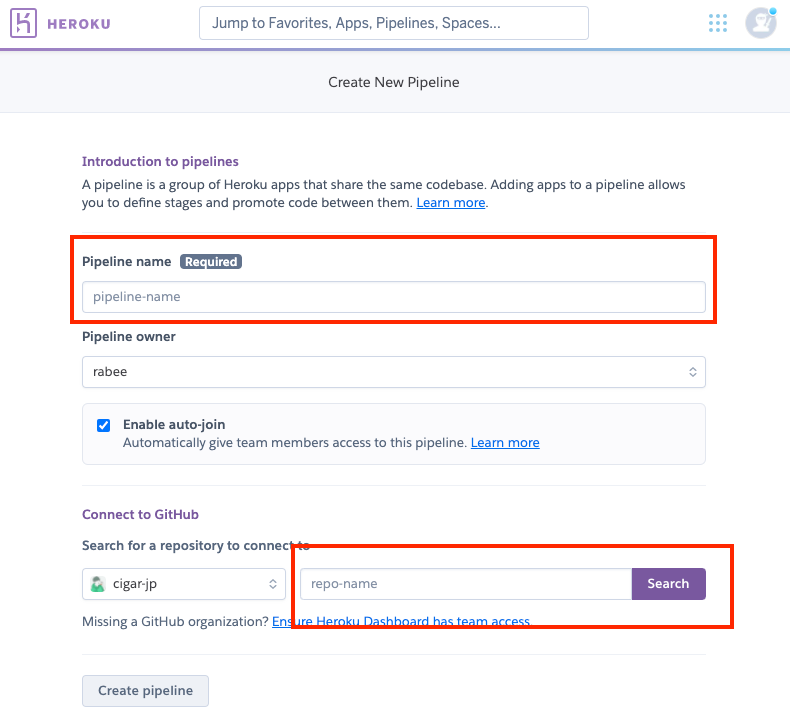The width and height of the screenshot is (790, 719).
Task: Expand the Pipeline owner rabee dropdown
Action: click(393, 372)
